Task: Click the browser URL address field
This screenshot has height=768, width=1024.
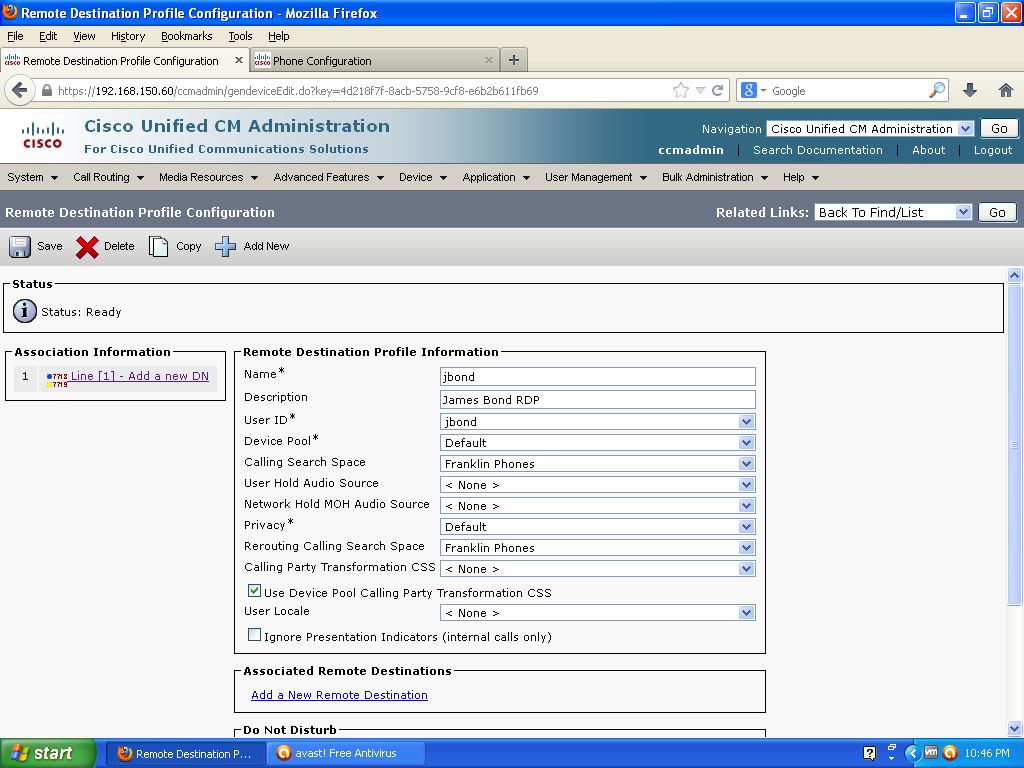Action: coord(362,91)
